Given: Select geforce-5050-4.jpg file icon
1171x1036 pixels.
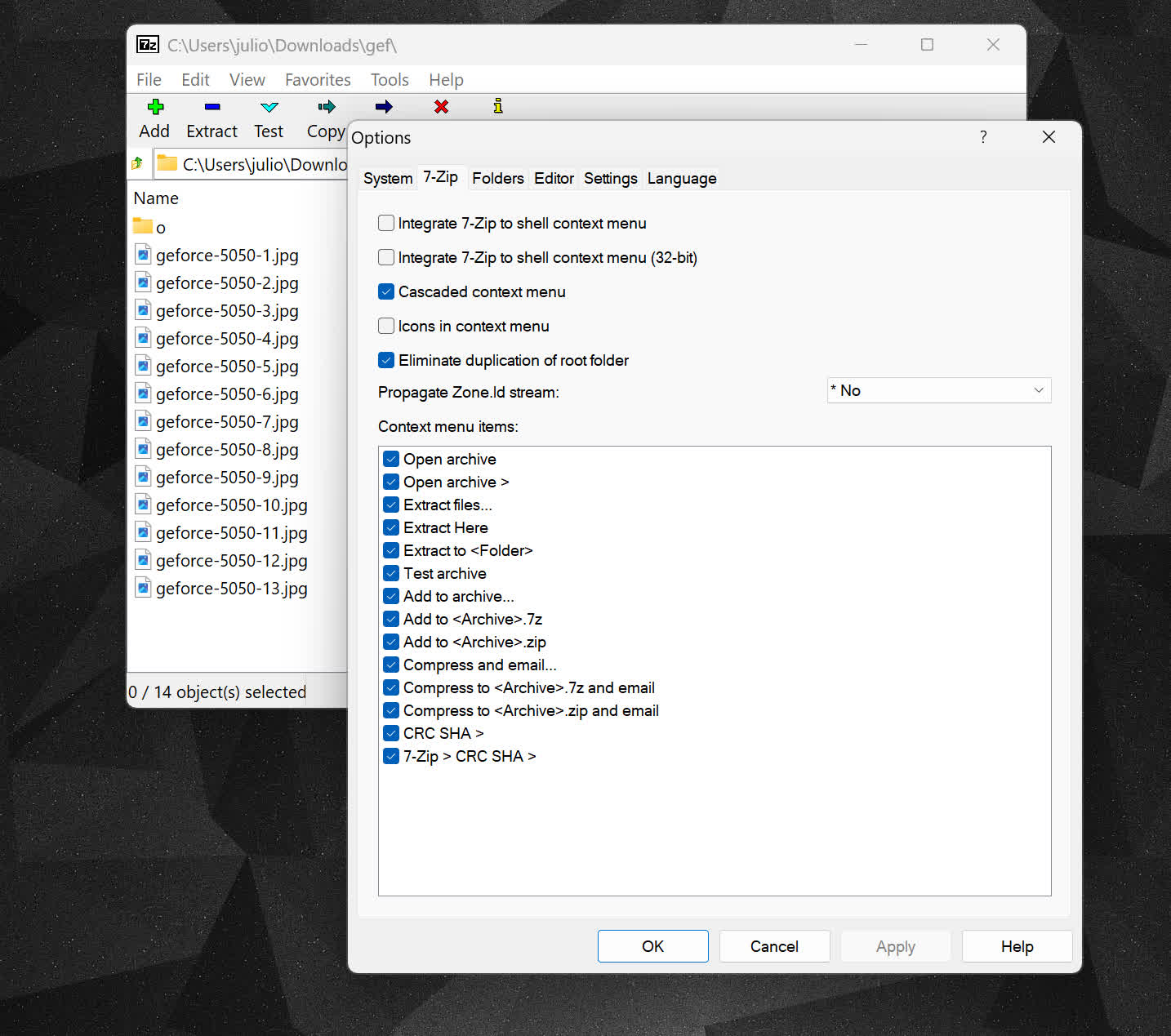Looking at the screenshot, I should point(143,338).
